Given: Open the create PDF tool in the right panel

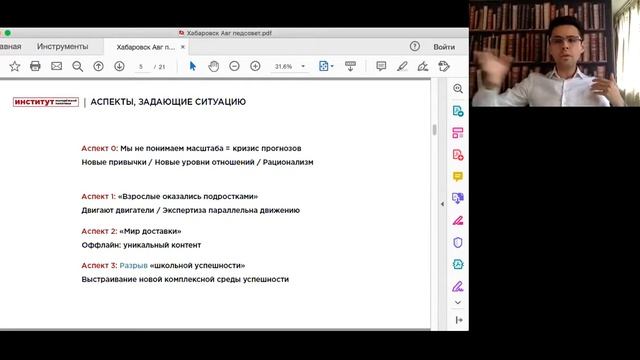Looking at the screenshot, I should (x=458, y=155).
